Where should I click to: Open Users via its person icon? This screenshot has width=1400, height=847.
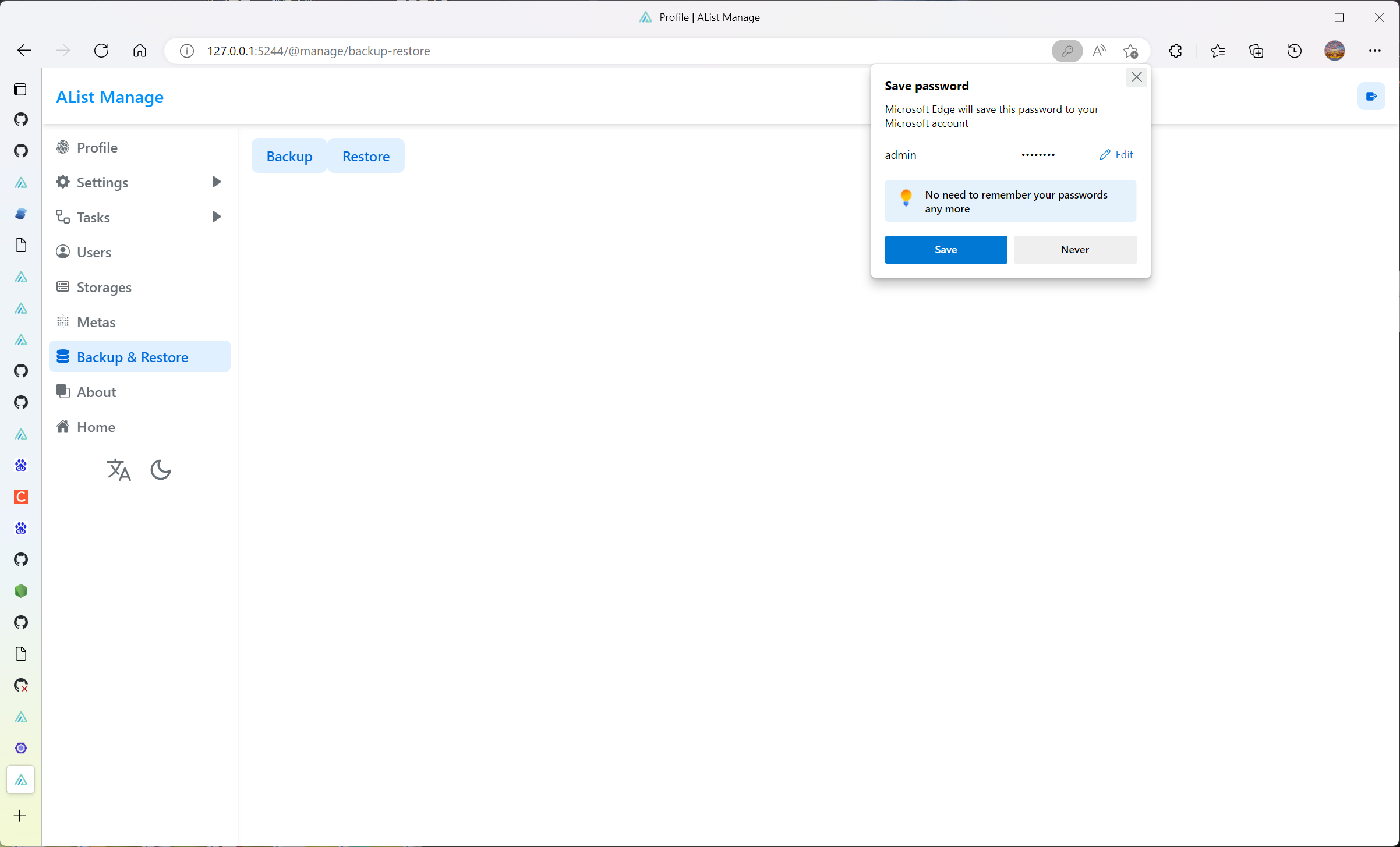[63, 251]
